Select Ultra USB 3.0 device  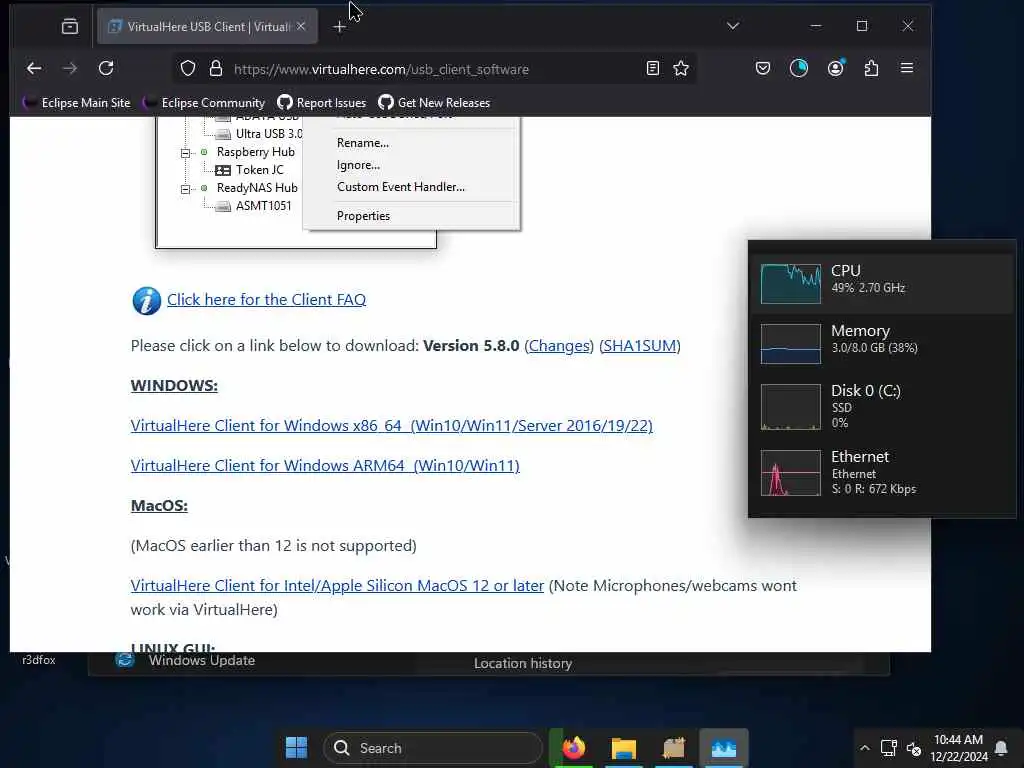tap(259, 134)
